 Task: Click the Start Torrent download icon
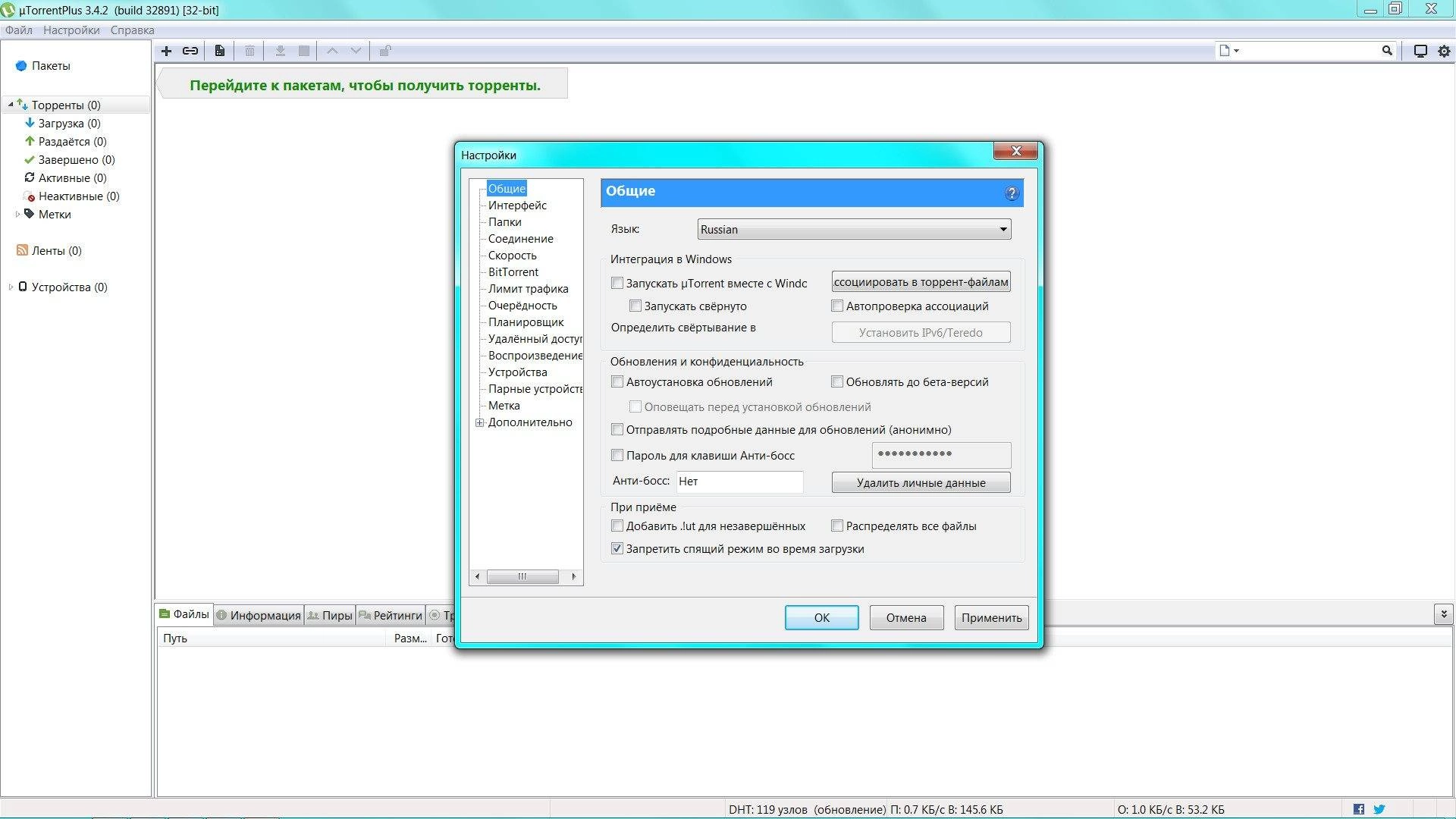click(x=280, y=51)
